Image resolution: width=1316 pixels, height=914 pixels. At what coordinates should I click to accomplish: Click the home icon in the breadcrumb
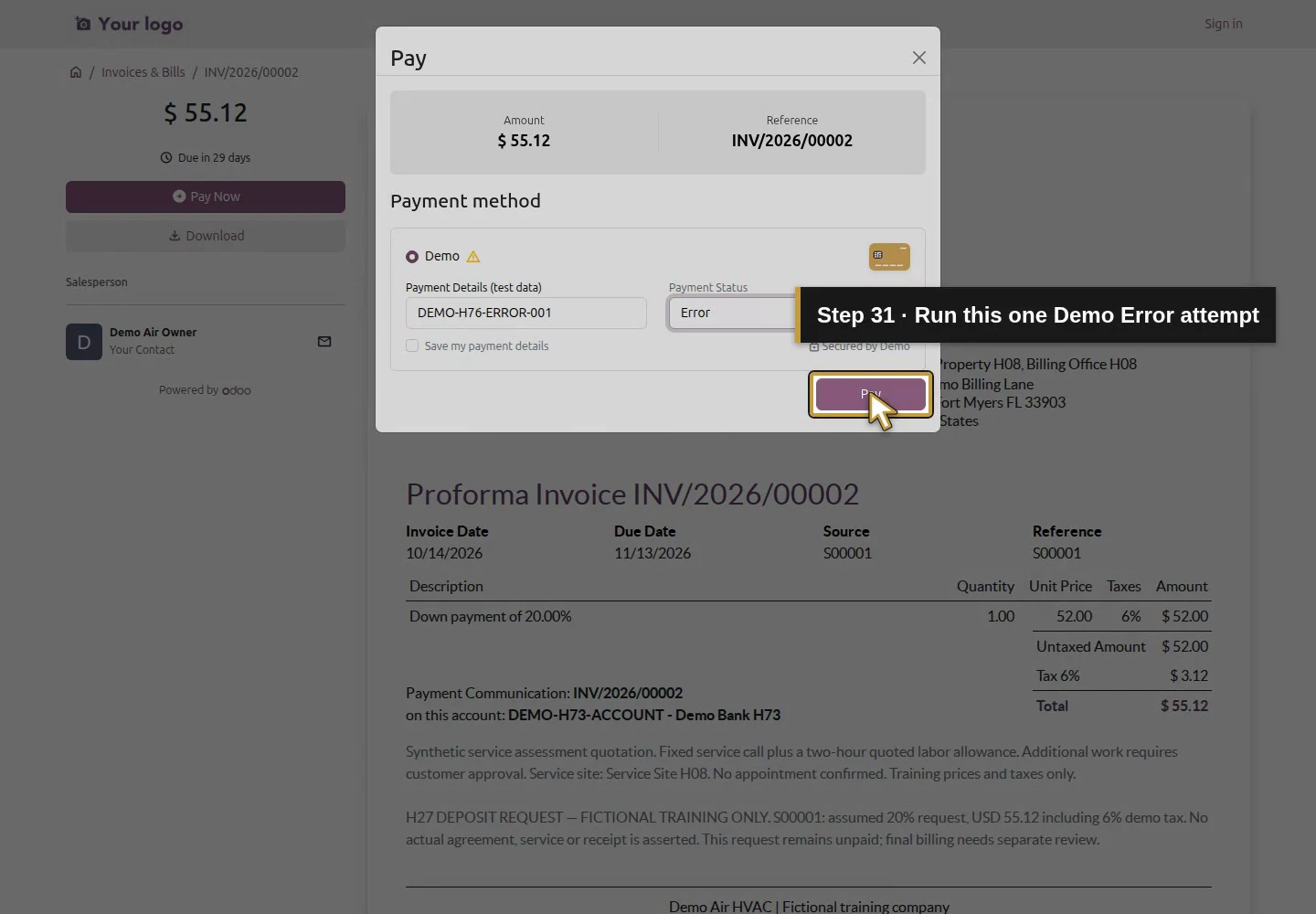click(x=76, y=72)
